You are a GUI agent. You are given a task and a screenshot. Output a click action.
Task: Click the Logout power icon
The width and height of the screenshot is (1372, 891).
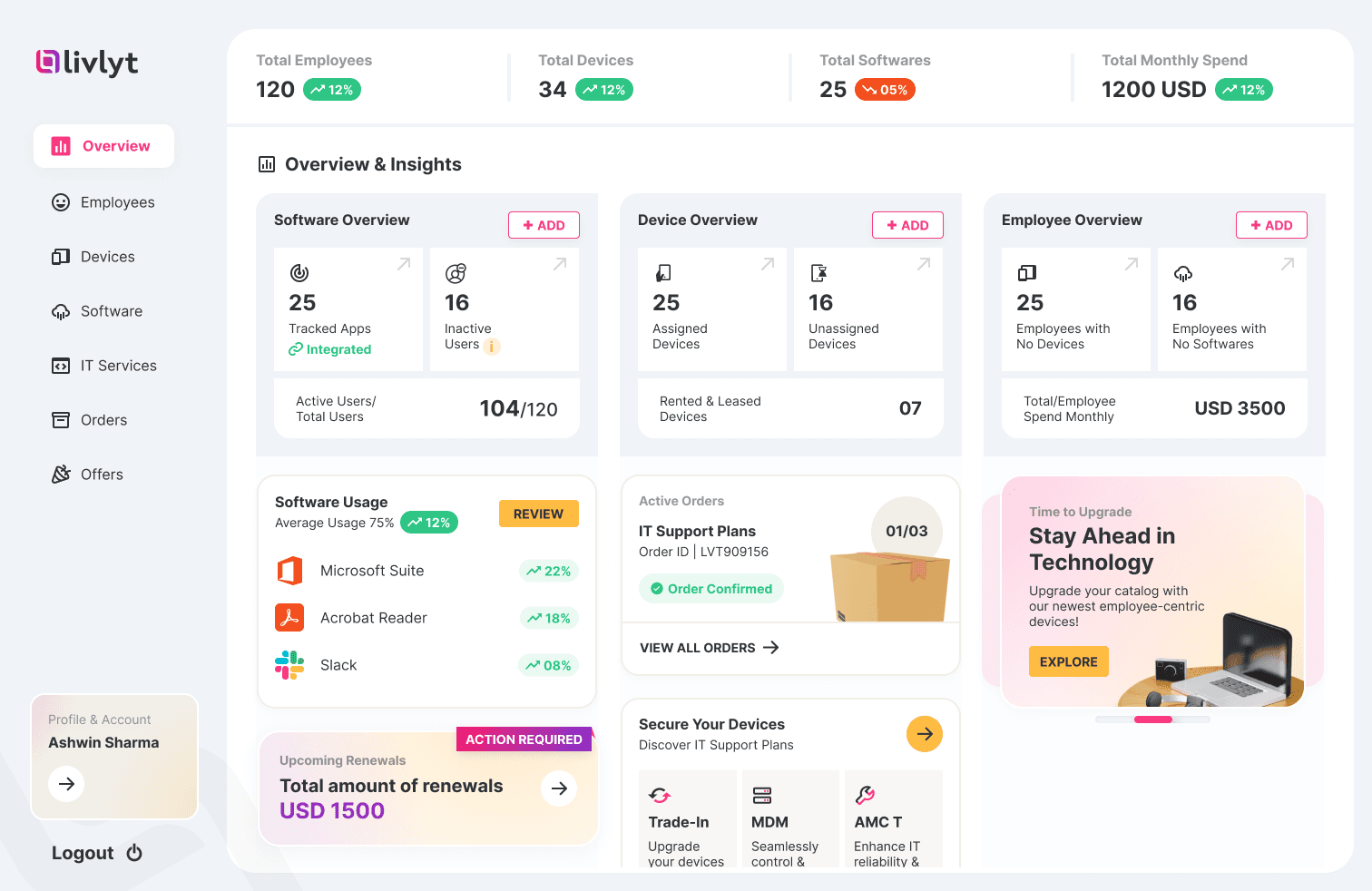[x=134, y=853]
